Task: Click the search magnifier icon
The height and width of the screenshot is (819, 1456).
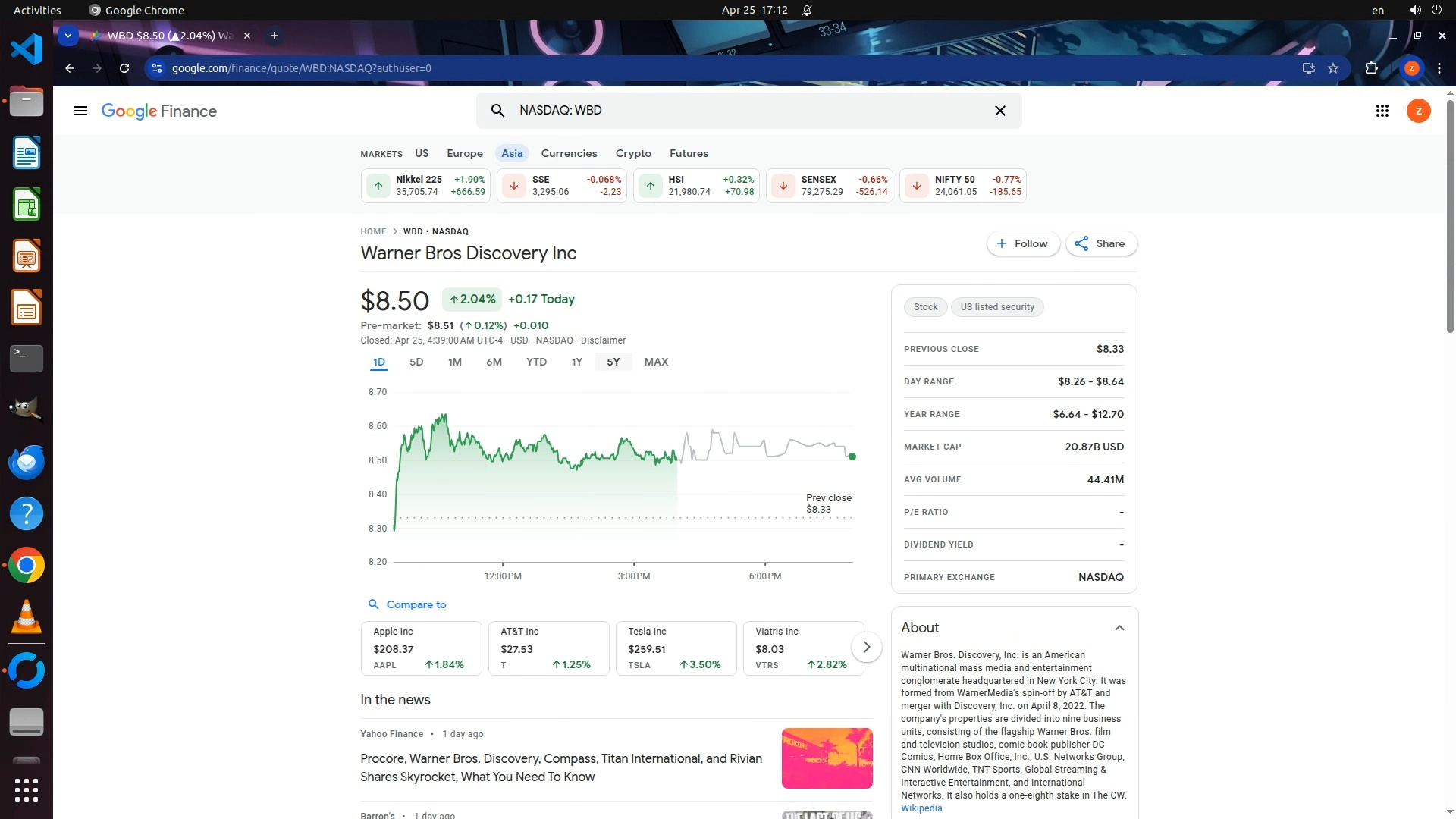Action: (x=497, y=111)
